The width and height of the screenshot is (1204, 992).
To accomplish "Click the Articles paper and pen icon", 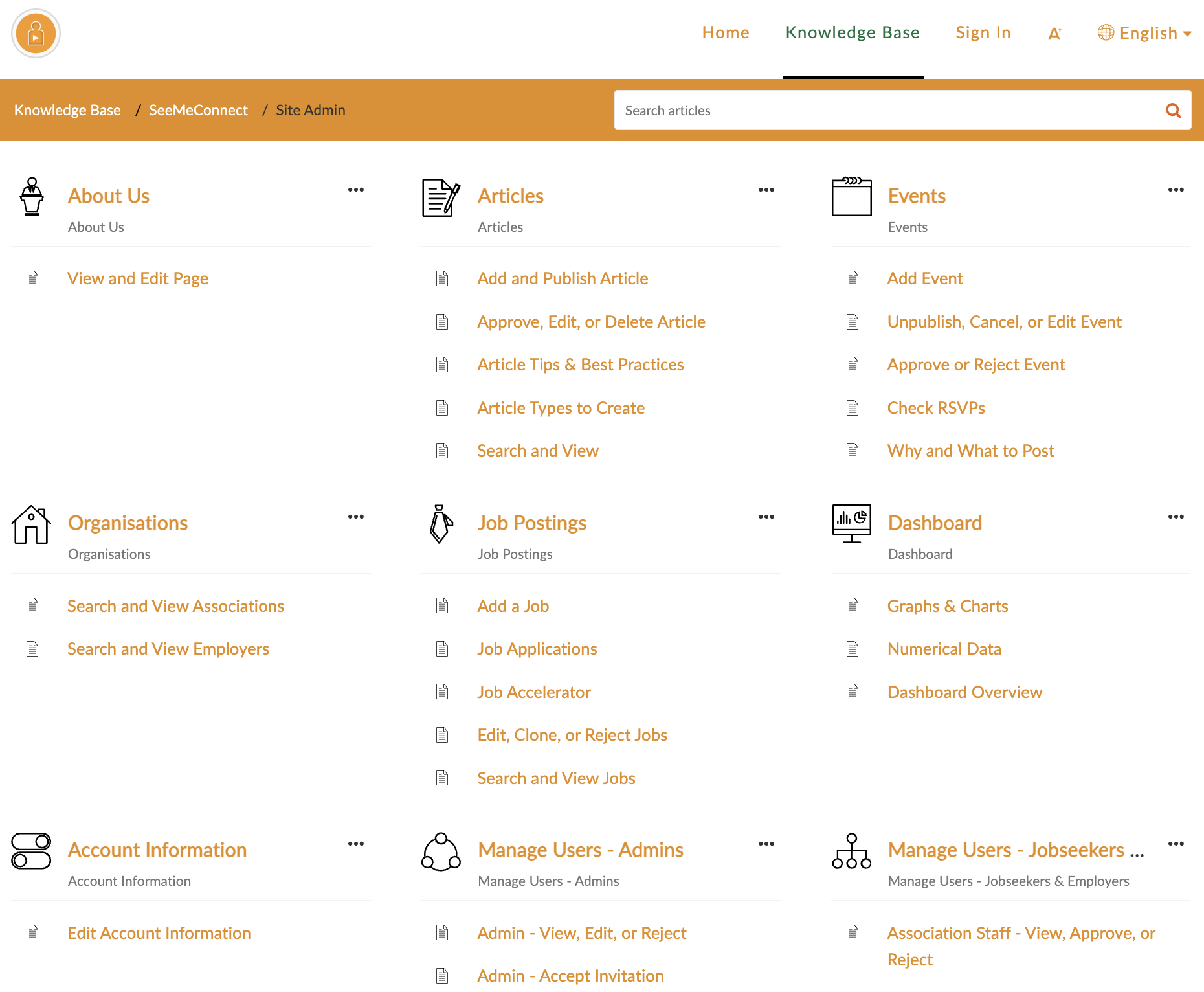I will (x=441, y=197).
